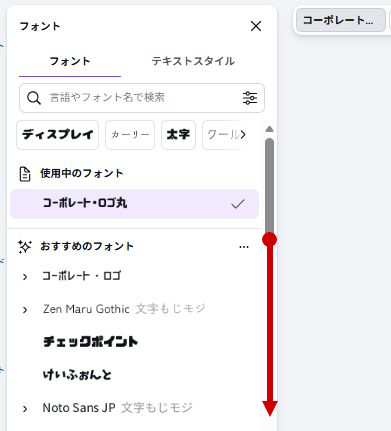Image resolution: width=391 pixels, height=431 pixels.
Task: Switch to the フォント tab
Action: [70, 61]
